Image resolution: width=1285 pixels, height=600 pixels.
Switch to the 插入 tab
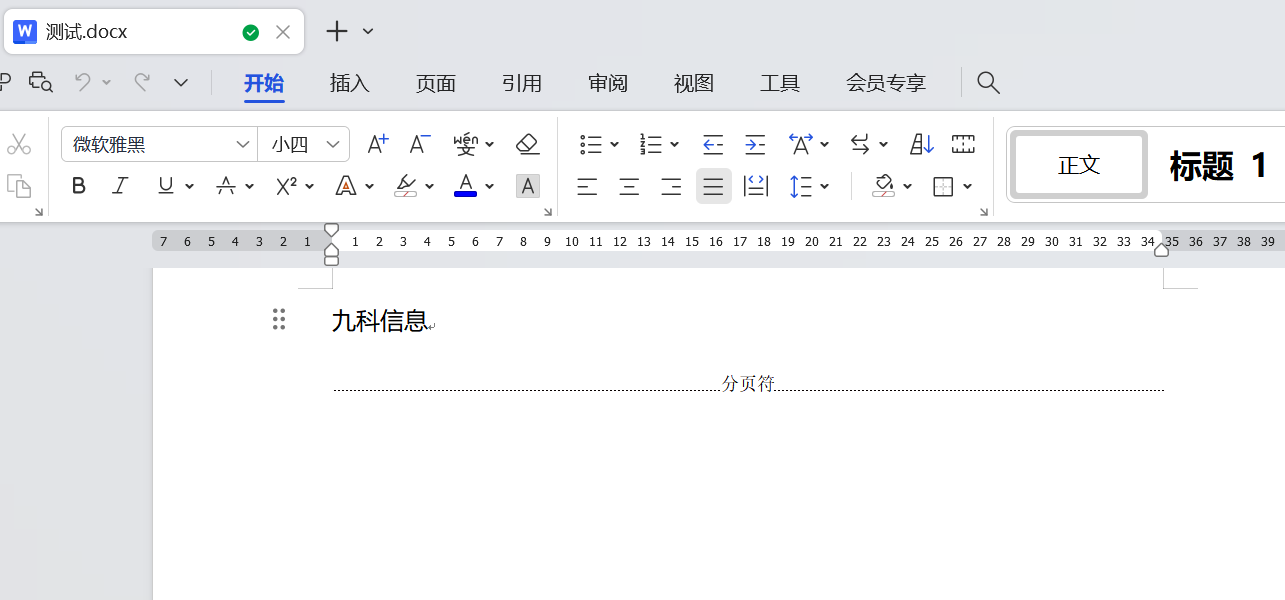tap(350, 83)
